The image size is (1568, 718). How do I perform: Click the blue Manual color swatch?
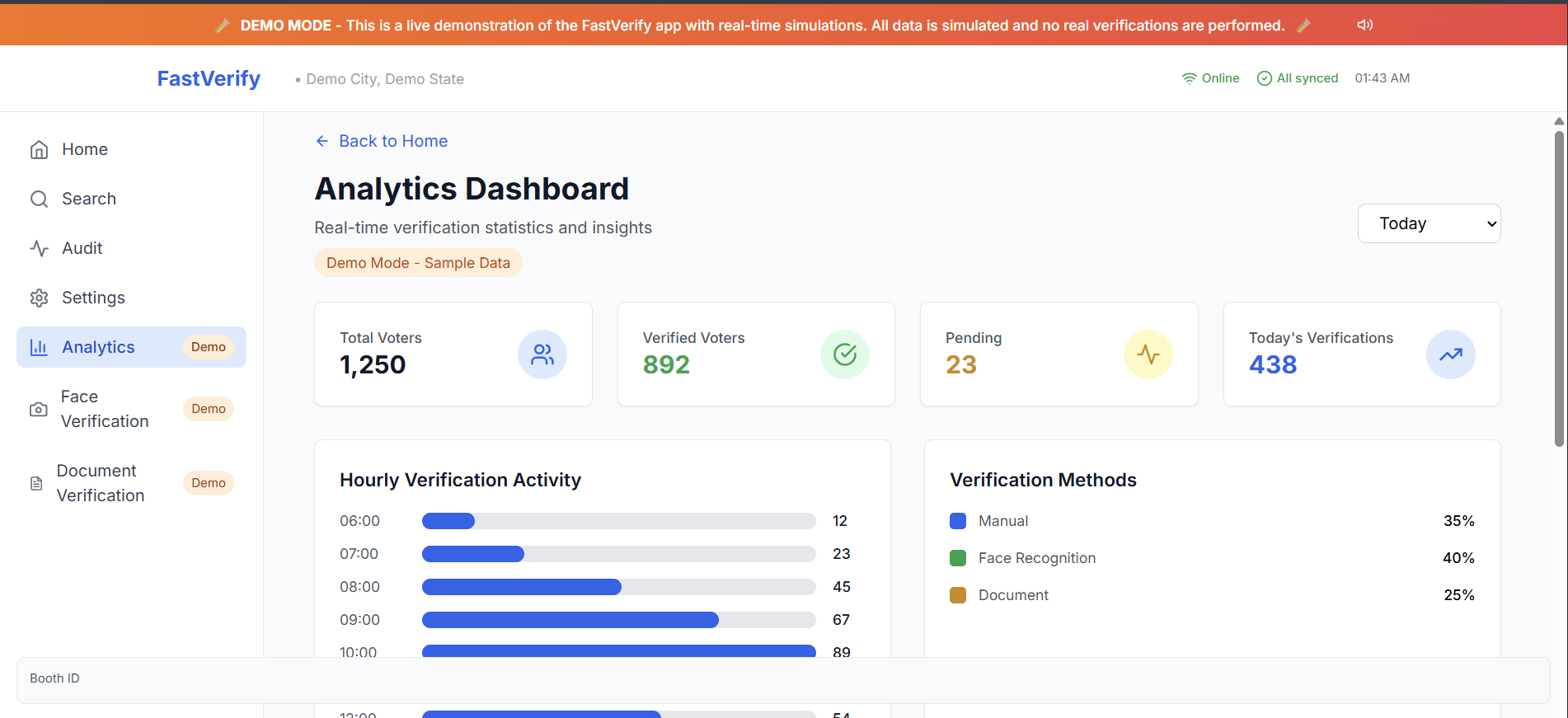pos(958,521)
